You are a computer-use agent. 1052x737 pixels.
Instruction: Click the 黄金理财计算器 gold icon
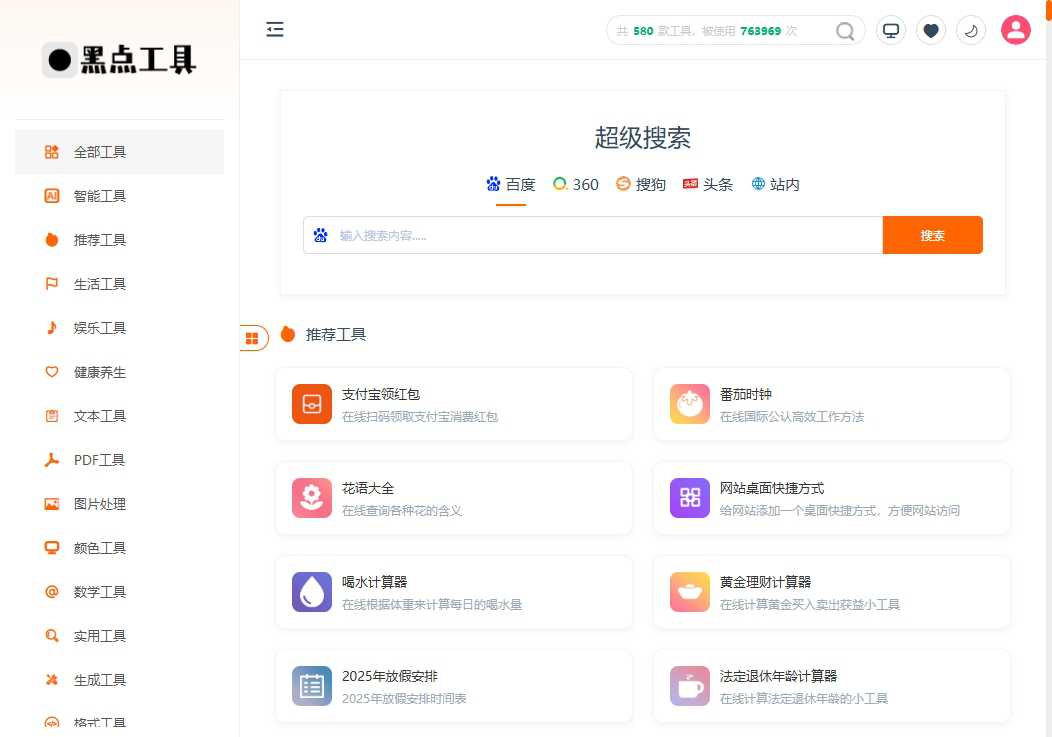pos(689,591)
